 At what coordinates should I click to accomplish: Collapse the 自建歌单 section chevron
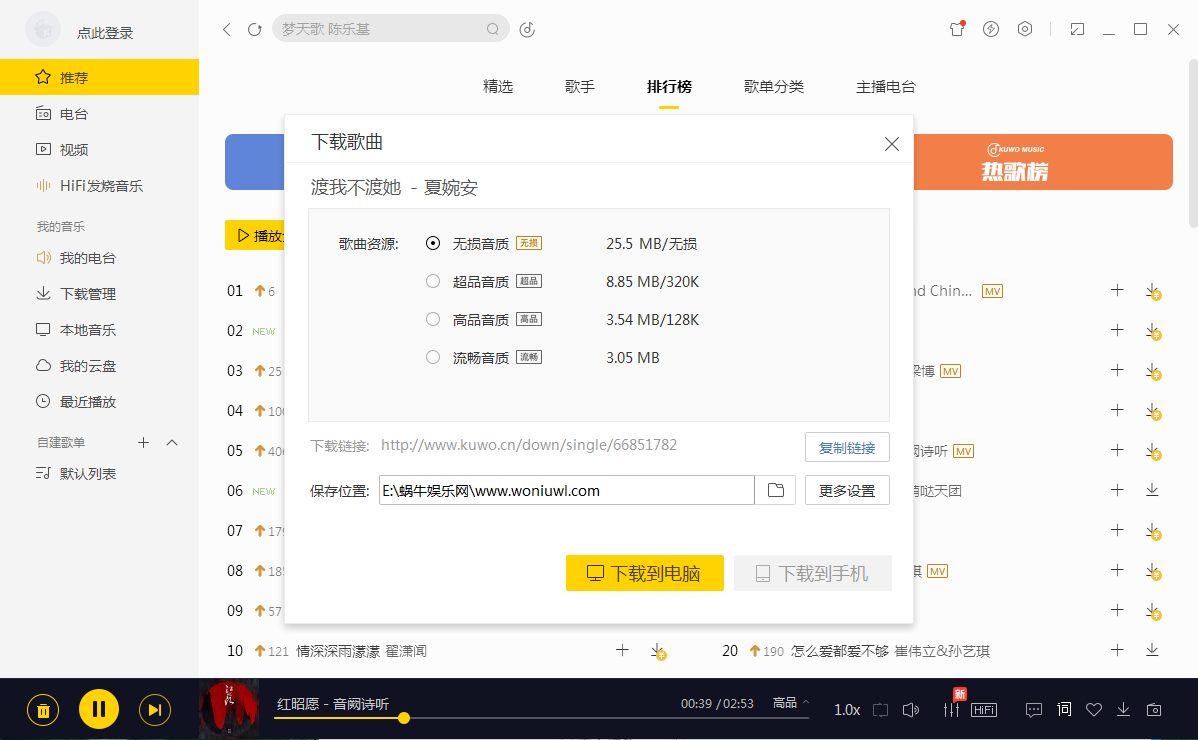[x=170, y=441]
